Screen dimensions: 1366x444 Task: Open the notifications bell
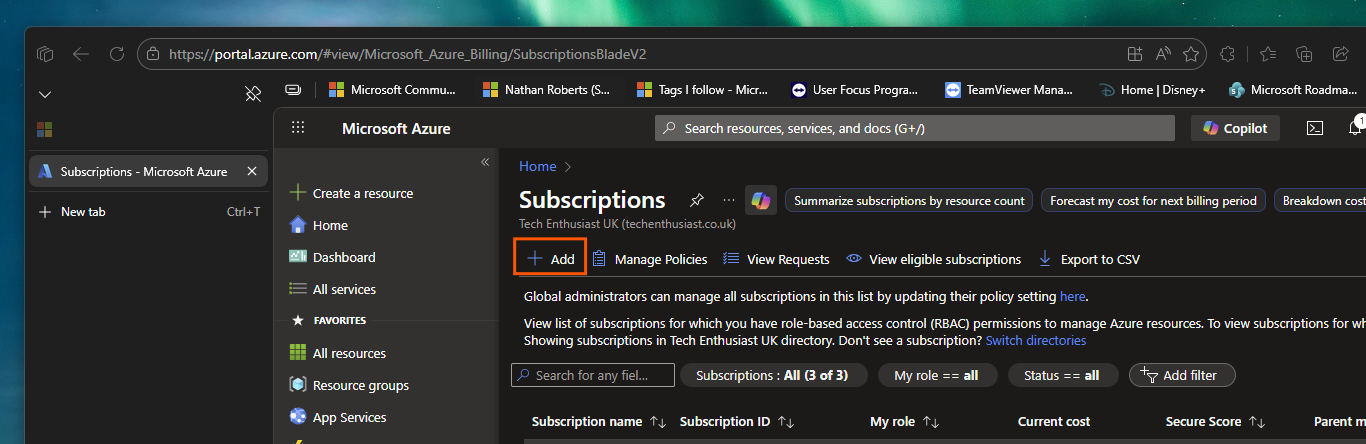tap(1355, 128)
